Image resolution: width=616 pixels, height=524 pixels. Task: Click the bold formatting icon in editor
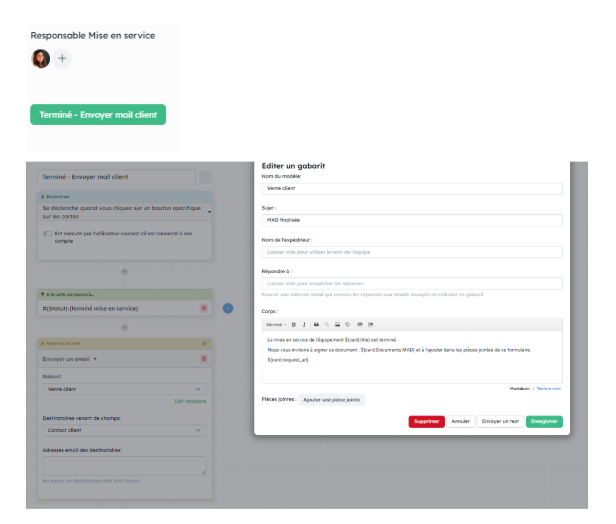click(x=294, y=325)
